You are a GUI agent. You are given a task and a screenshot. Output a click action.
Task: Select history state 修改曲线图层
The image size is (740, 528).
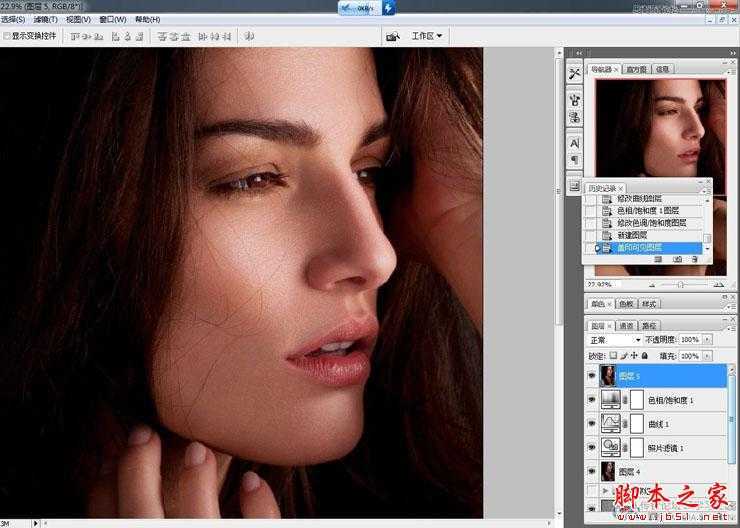[x=646, y=199]
